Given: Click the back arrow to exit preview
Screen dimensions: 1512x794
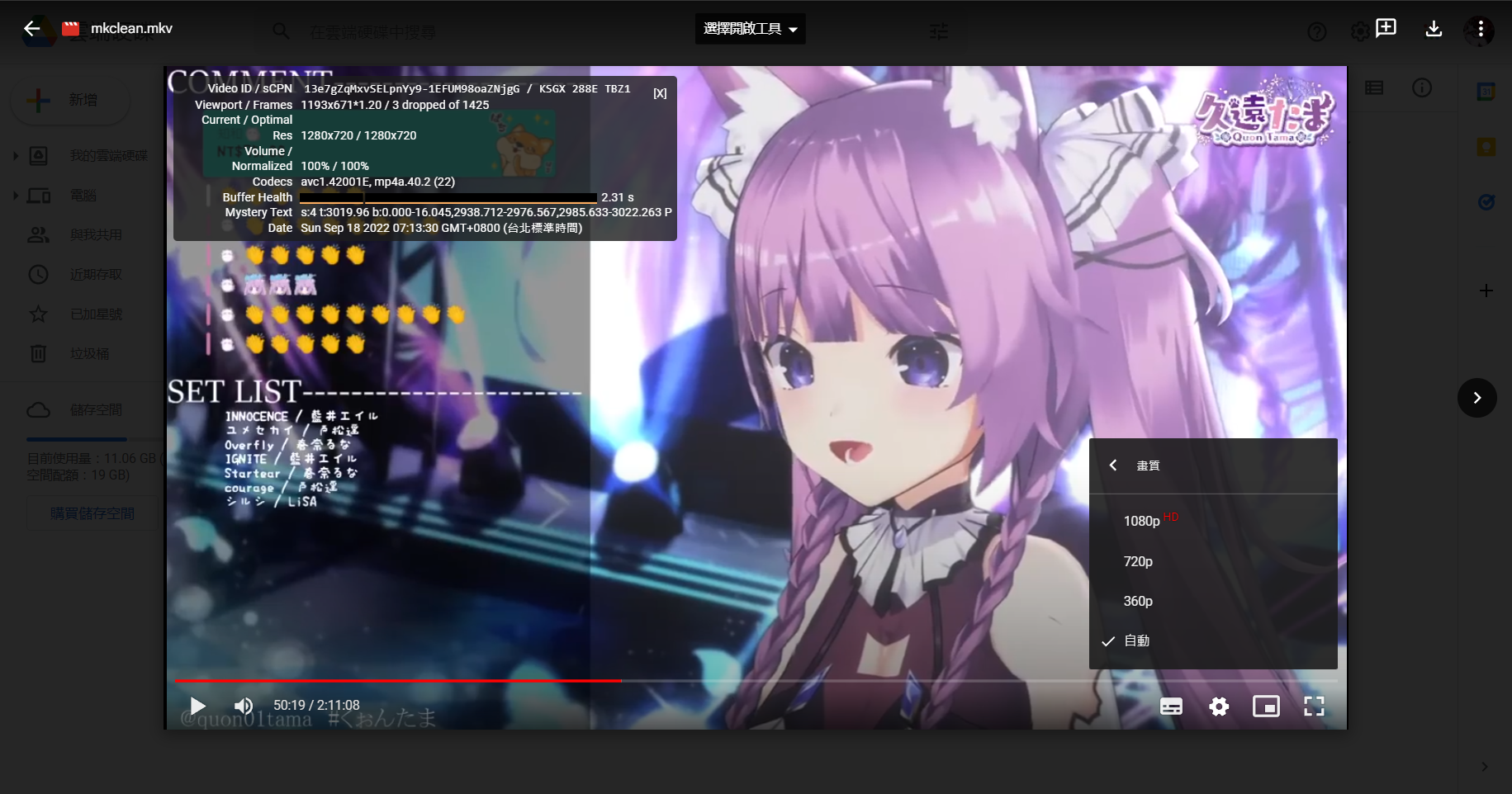Looking at the screenshot, I should click(x=31, y=29).
